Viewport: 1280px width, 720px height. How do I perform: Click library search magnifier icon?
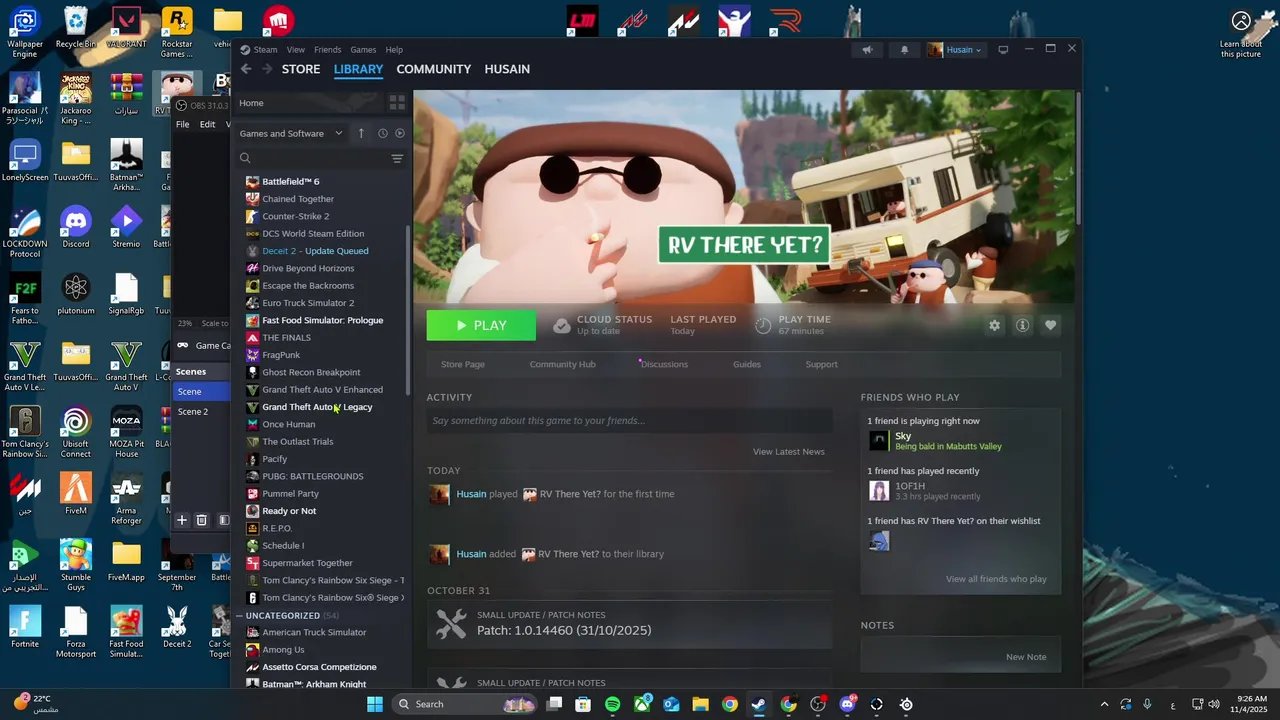tap(245, 158)
